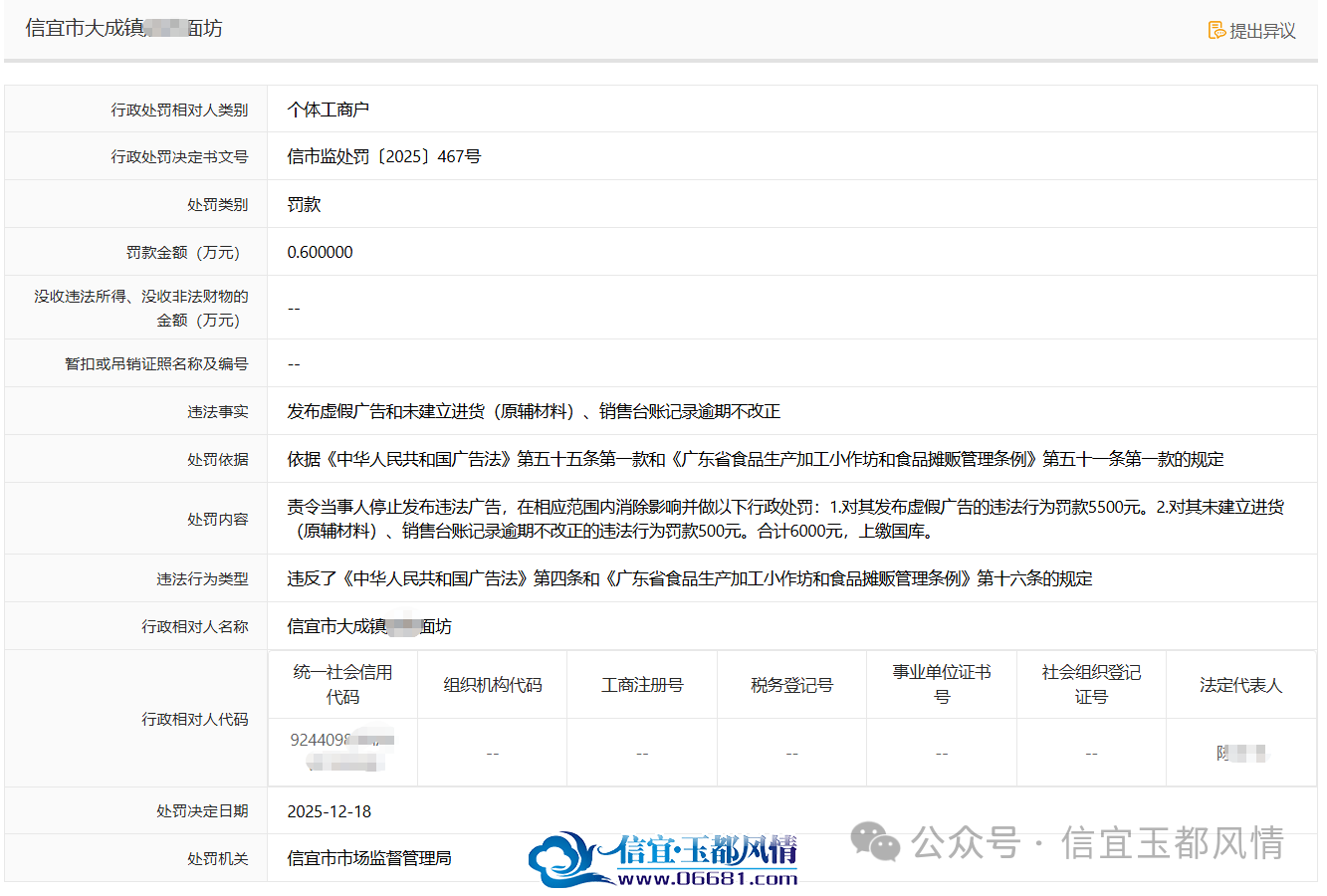Click the 违法行为类型 violation type text

pyautogui.click(x=690, y=578)
